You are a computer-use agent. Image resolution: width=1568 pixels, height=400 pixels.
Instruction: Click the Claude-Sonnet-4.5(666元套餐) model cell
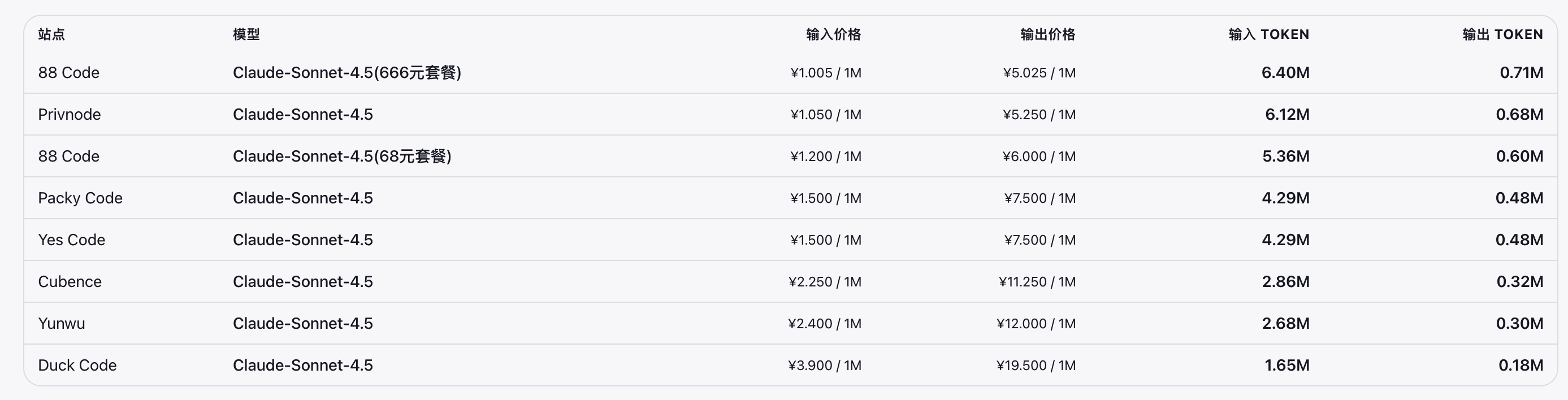[x=347, y=73]
